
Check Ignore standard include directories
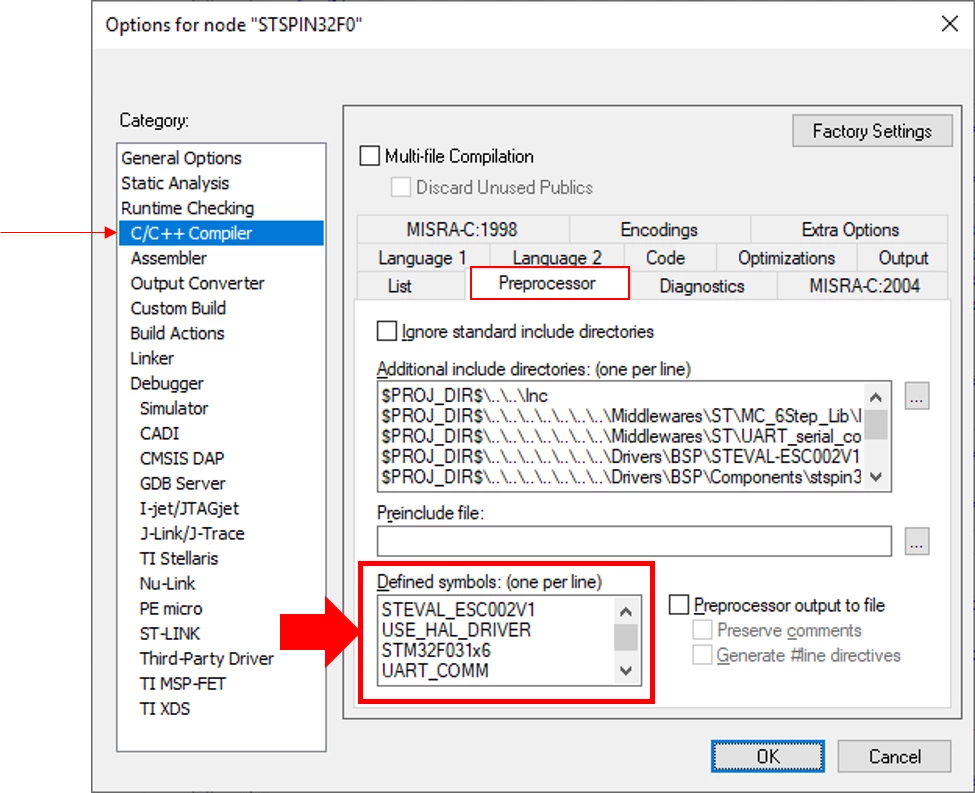(386, 331)
